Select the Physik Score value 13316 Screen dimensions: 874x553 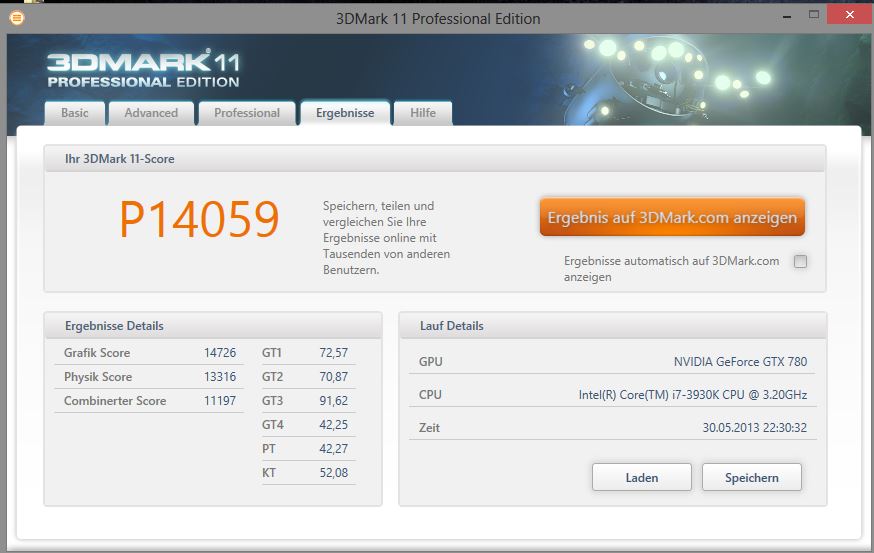220,377
